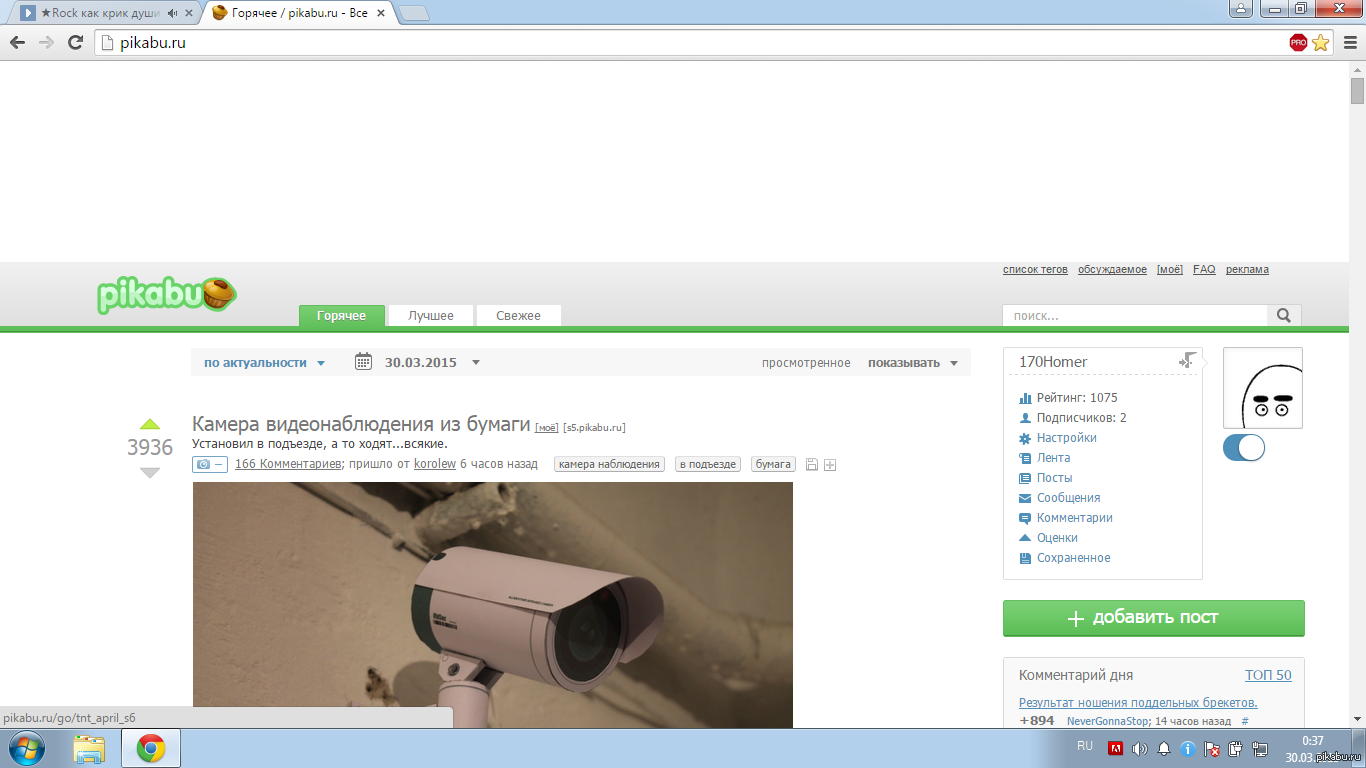
Task: Click the Chrome icon in the taskbar
Action: click(151, 748)
